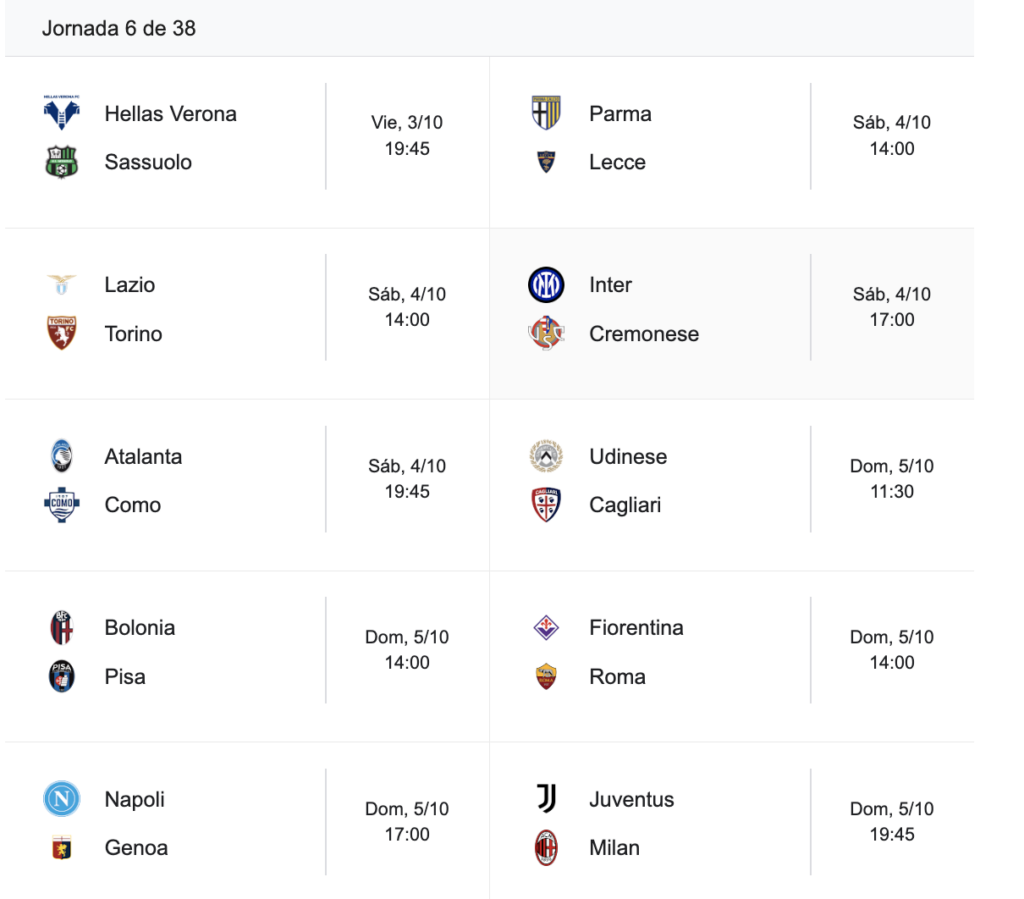Click the Fiorentina purple crest
The height and width of the screenshot is (899, 1024).
[x=546, y=628]
